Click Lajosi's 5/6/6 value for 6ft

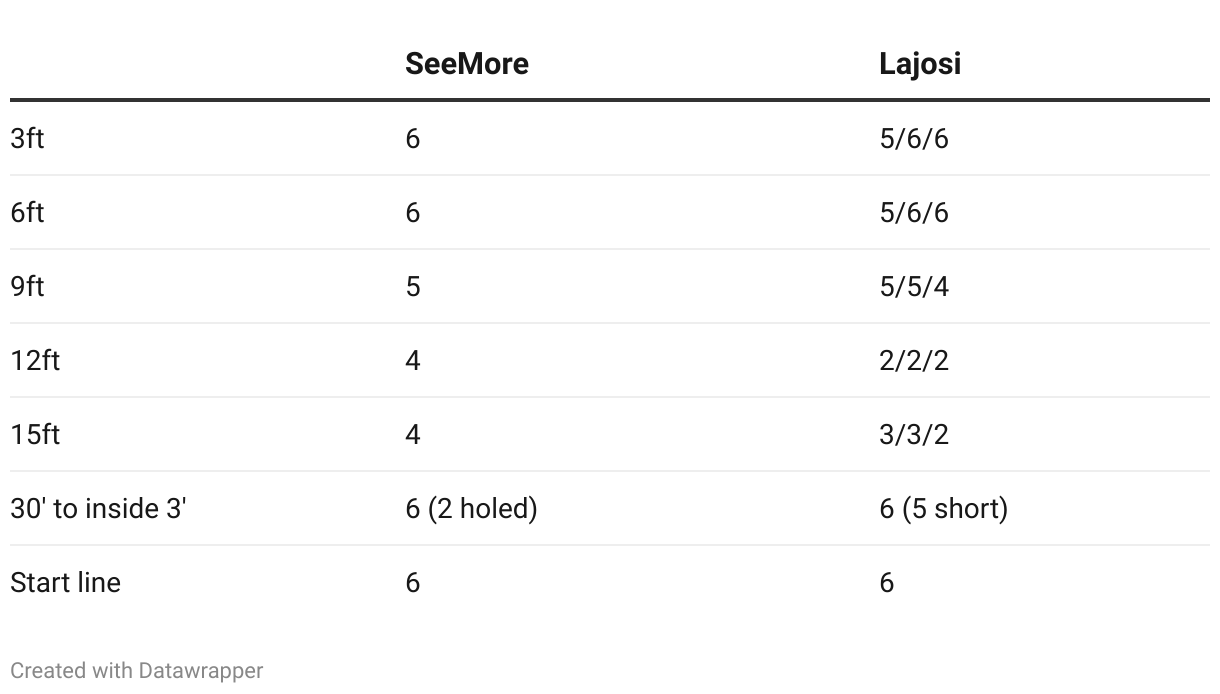(914, 213)
